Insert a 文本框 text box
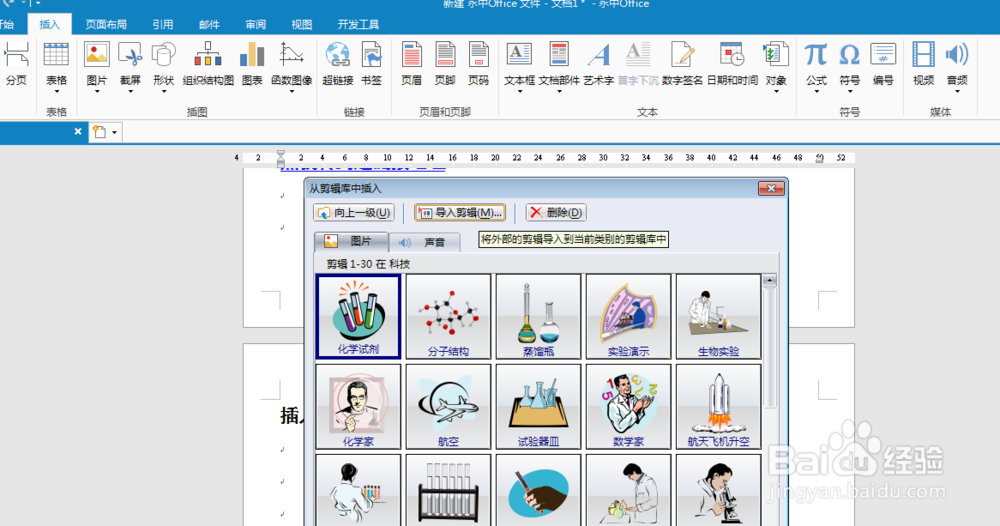The image size is (1000, 526). pyautogui.click(x=519, y=64)
